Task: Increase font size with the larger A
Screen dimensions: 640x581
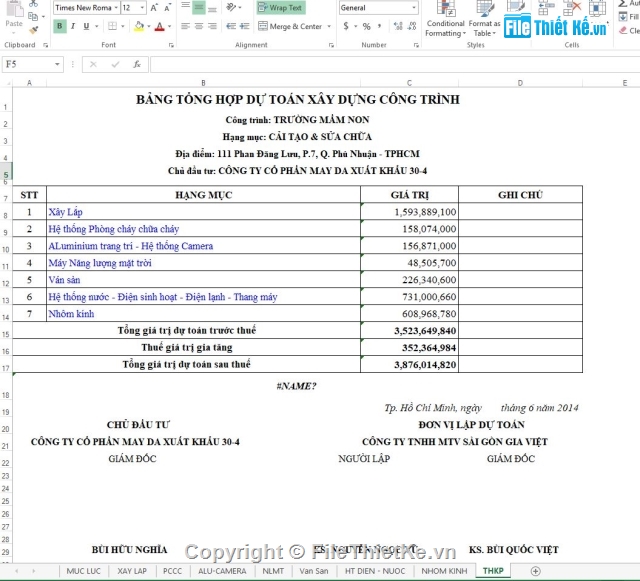Action: [154, 8]
